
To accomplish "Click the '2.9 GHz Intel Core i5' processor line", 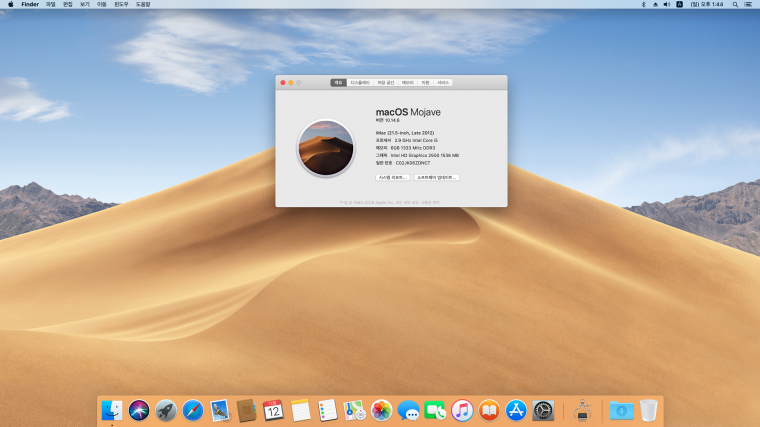I will (407, 141).
